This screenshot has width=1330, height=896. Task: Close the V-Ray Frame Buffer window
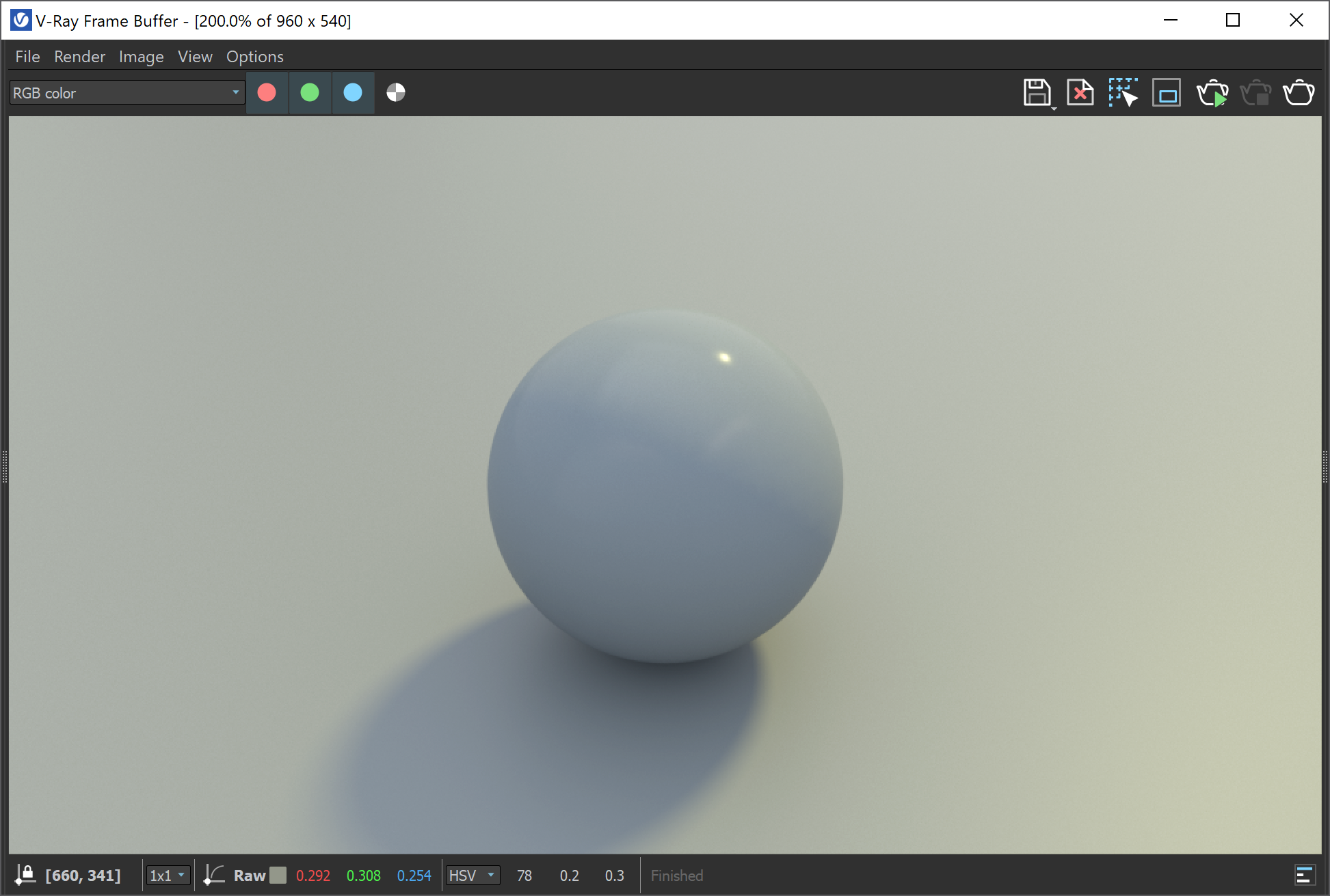(x=1296, y=20)
